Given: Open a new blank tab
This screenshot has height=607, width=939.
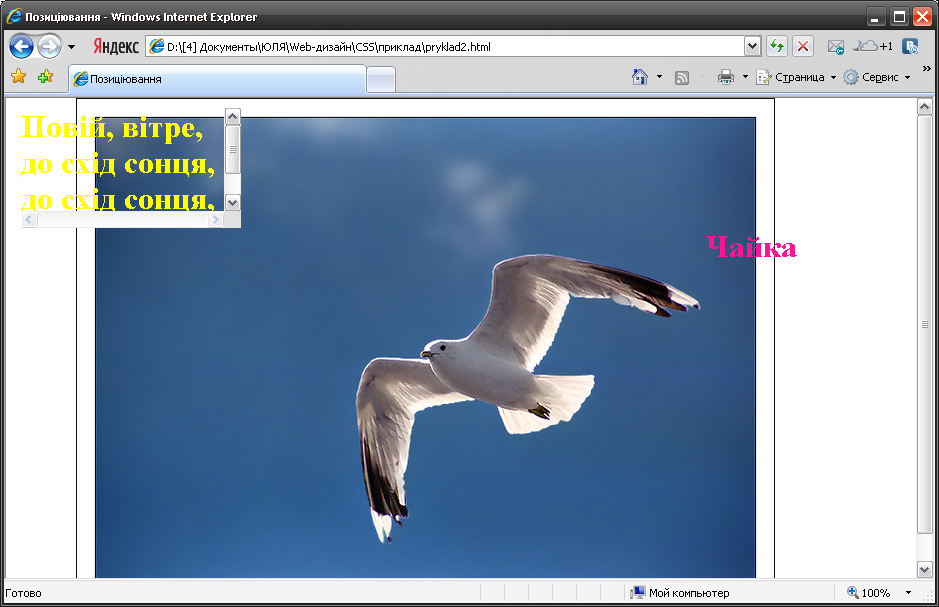Looking at the screenshot, I should [x=381, y=80].
